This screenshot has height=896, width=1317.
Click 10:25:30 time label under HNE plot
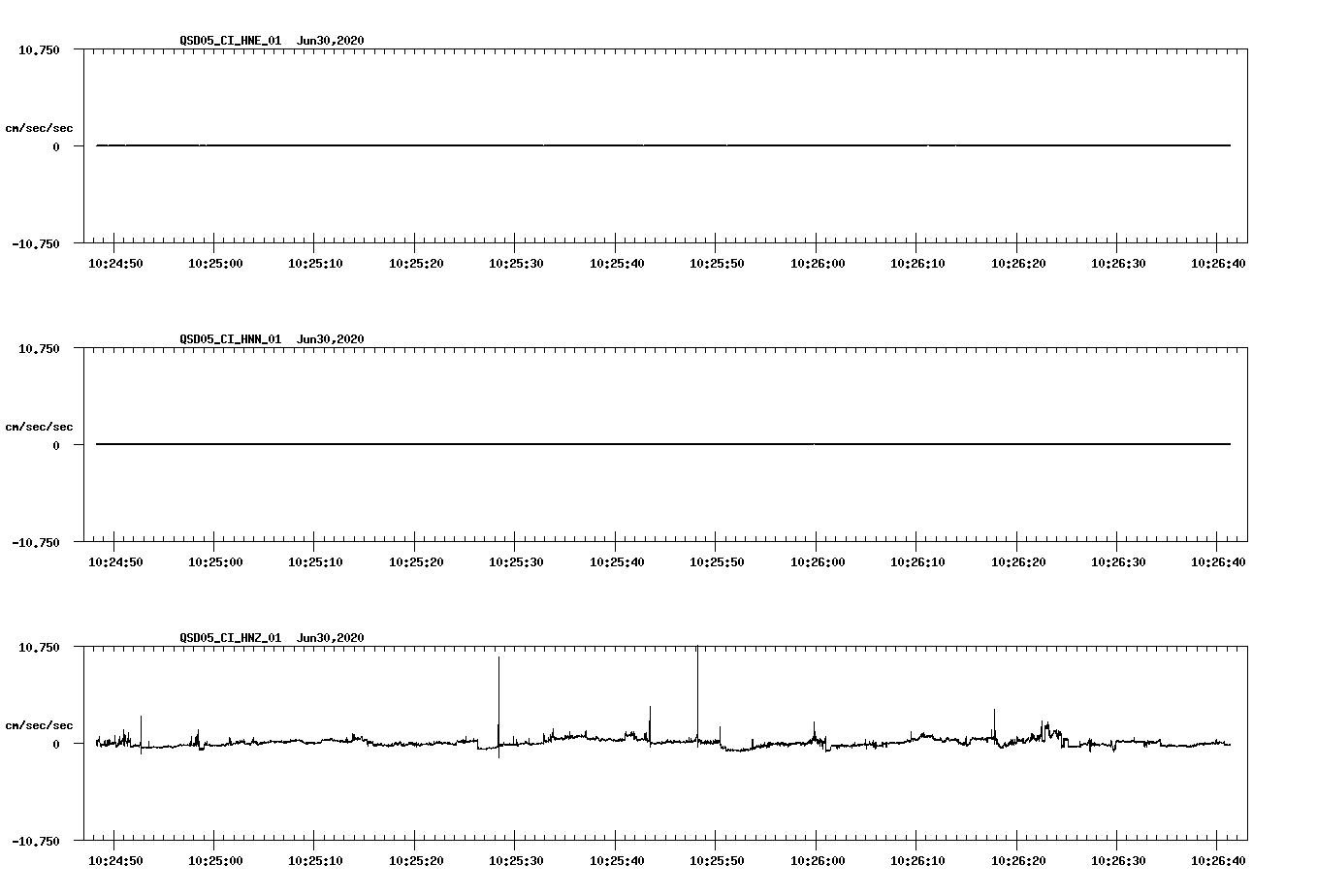point(516,263)
